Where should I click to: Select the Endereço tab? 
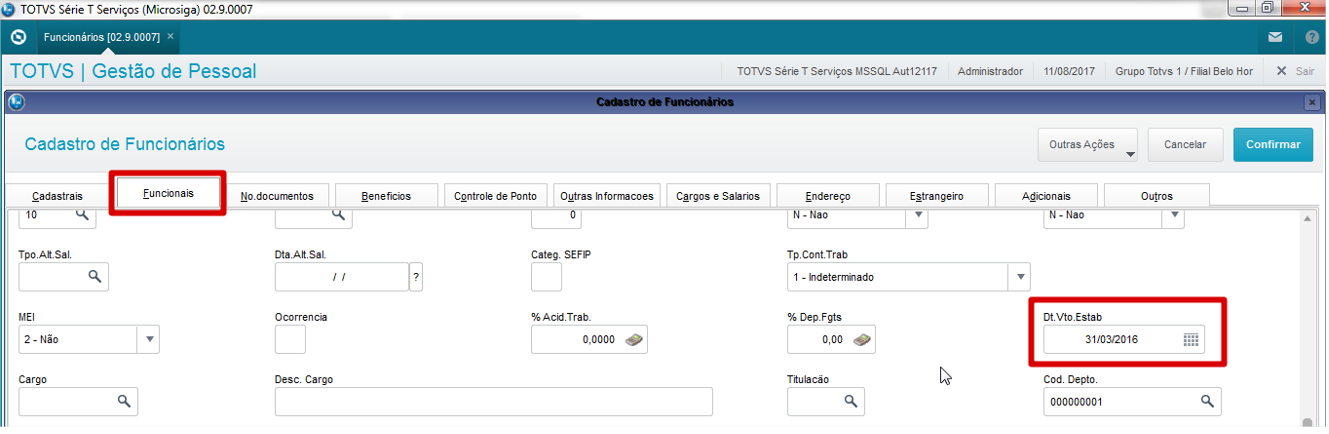pos(828,197)
